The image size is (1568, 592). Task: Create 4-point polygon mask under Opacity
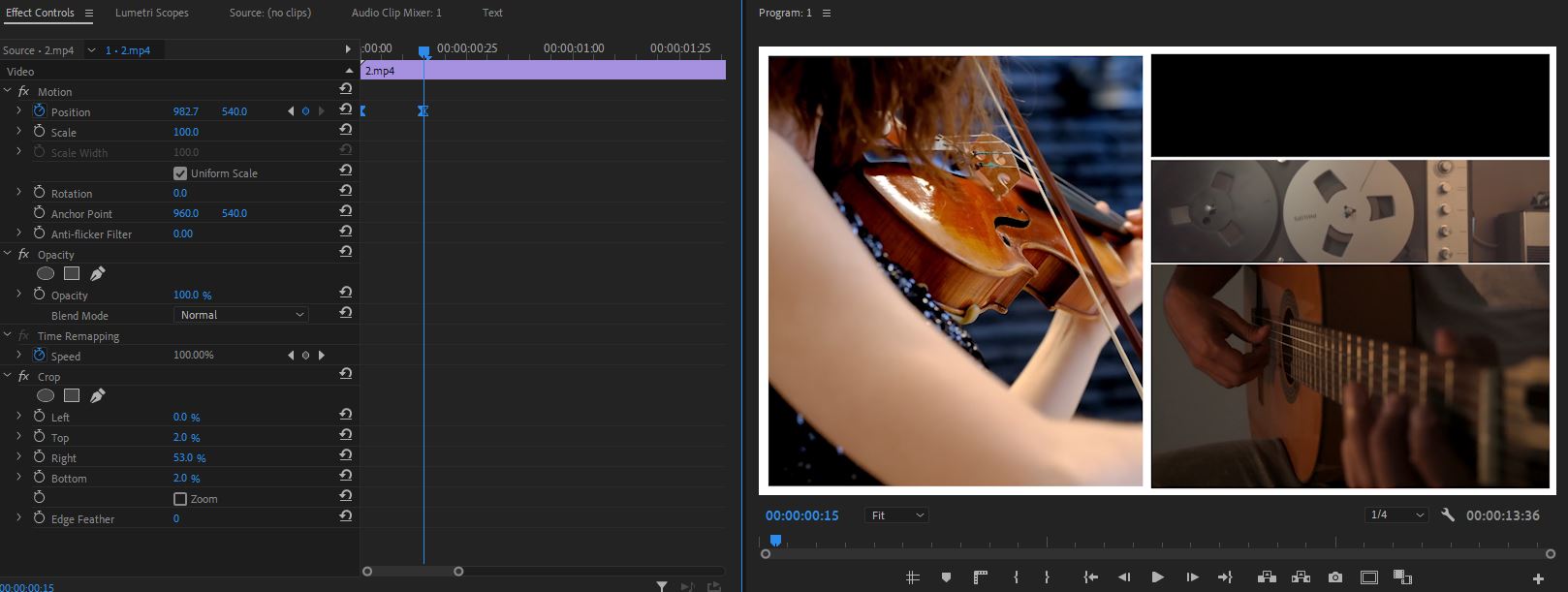click(x=72, y=273)
